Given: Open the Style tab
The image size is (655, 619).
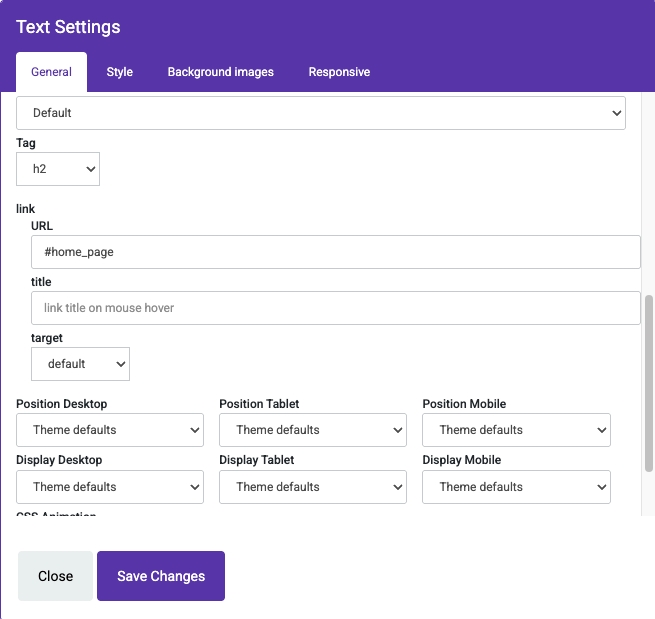Looking at the screenshot, I should (x=120, y=72).
